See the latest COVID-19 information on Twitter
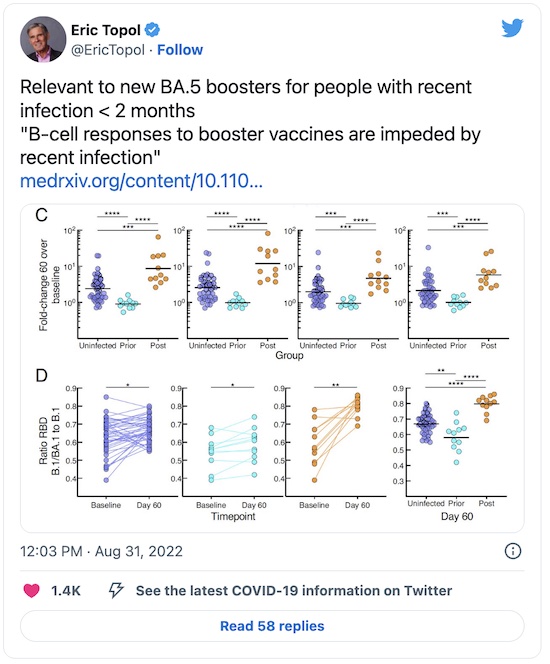 coord(294,590)
